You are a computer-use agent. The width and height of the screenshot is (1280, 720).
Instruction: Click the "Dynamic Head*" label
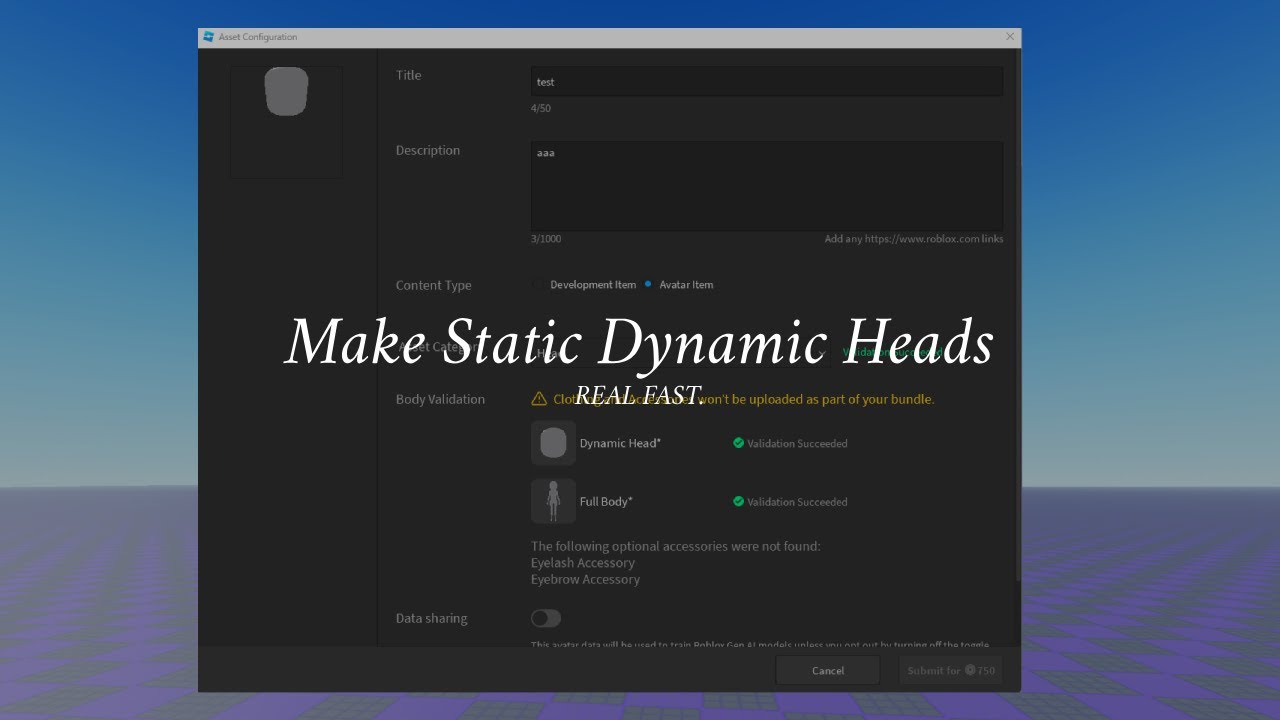[x=620, y=443]
